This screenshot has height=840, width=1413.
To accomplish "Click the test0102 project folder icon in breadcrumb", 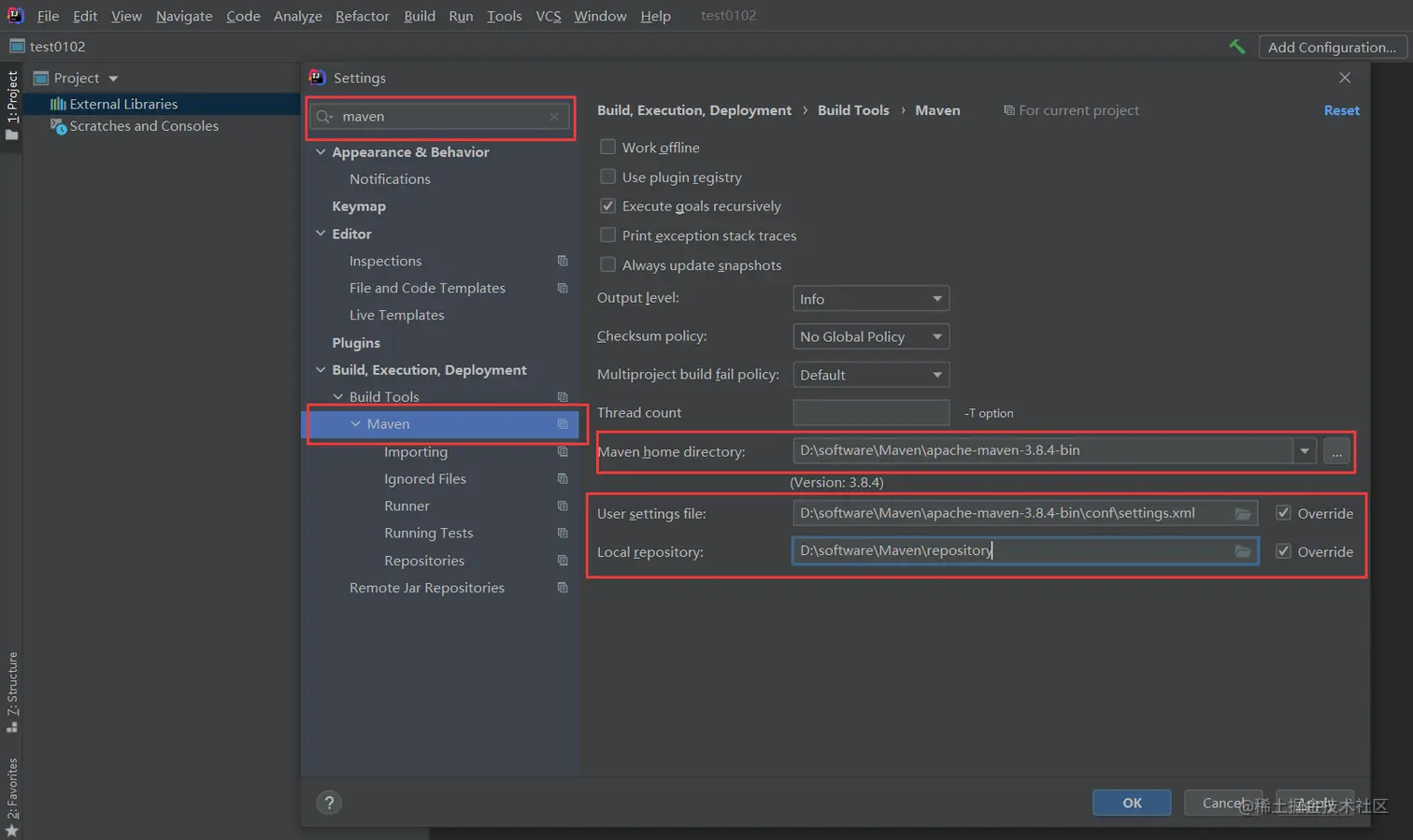I will click(x=17, y=46).
